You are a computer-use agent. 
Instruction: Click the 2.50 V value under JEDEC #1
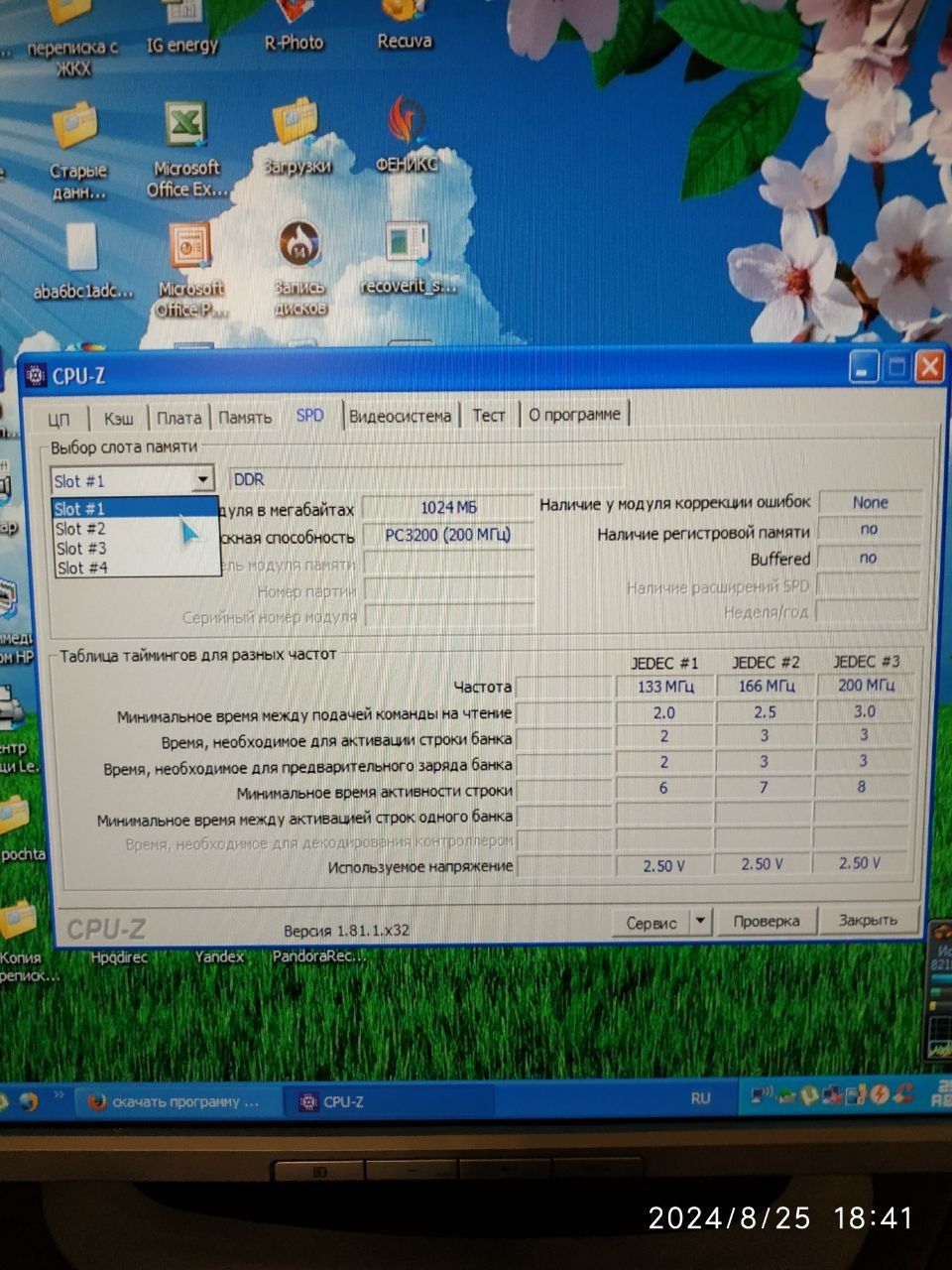[x=663, y=866]
